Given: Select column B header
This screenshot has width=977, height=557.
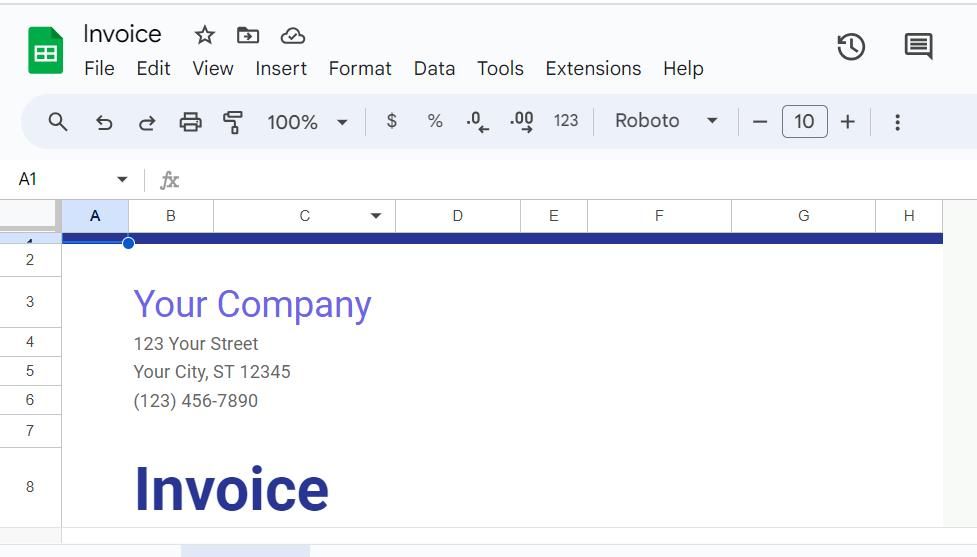Looking at the screenshot, I should [x=171, y=216].
